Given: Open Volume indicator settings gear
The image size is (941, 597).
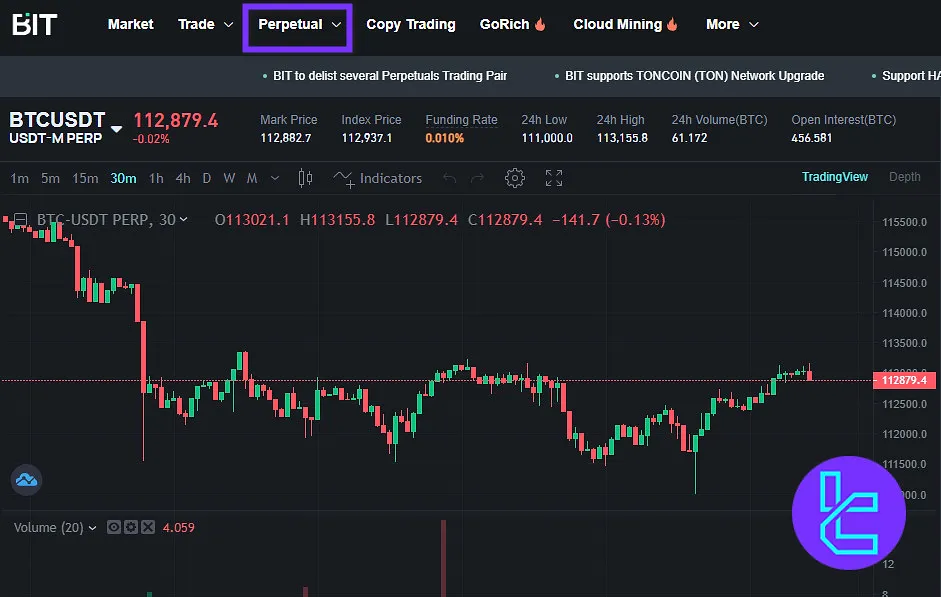Looking at the screenshot, I should click(x=131, y=527).
